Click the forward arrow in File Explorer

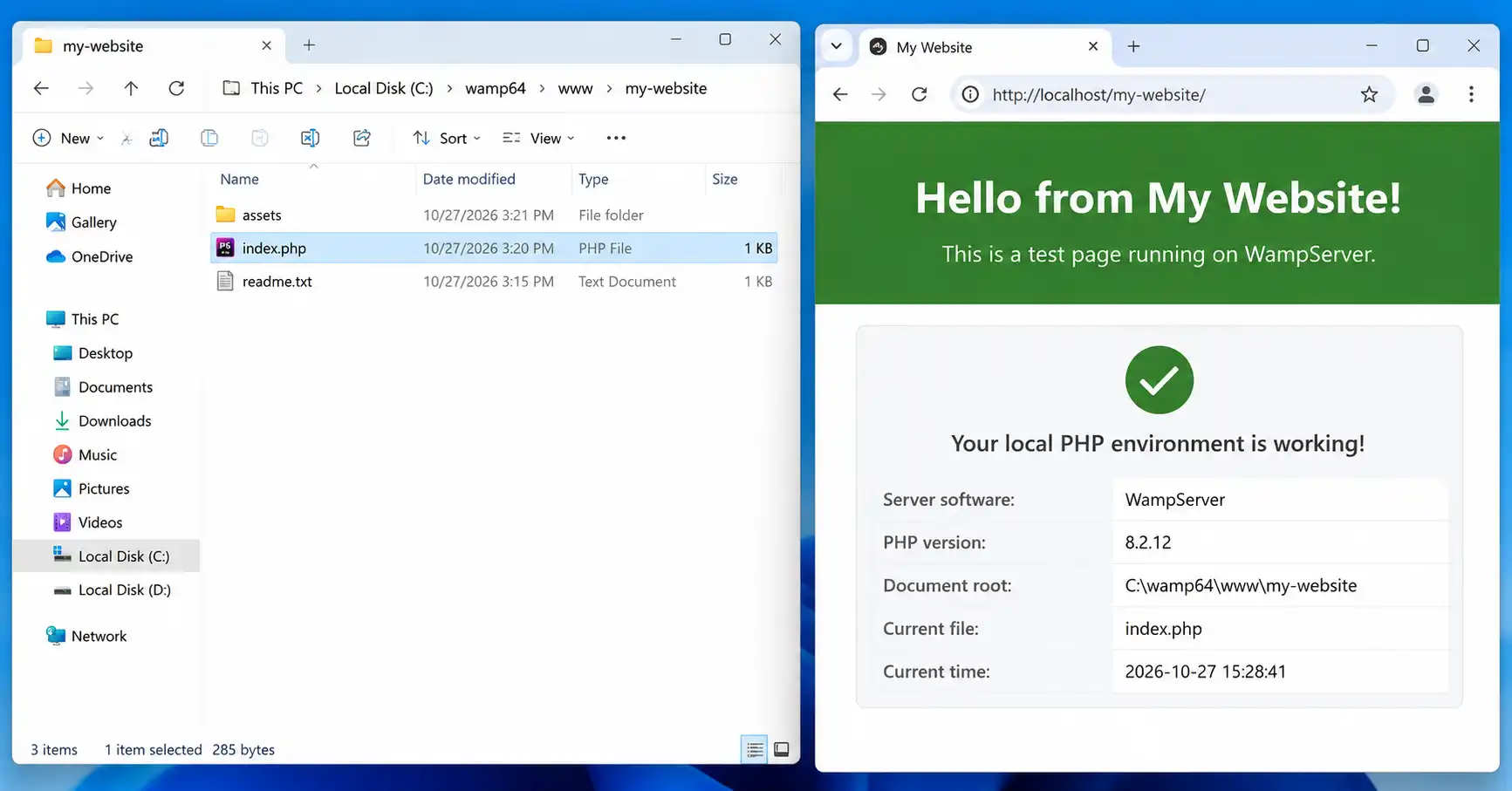[x=86, y=88]
